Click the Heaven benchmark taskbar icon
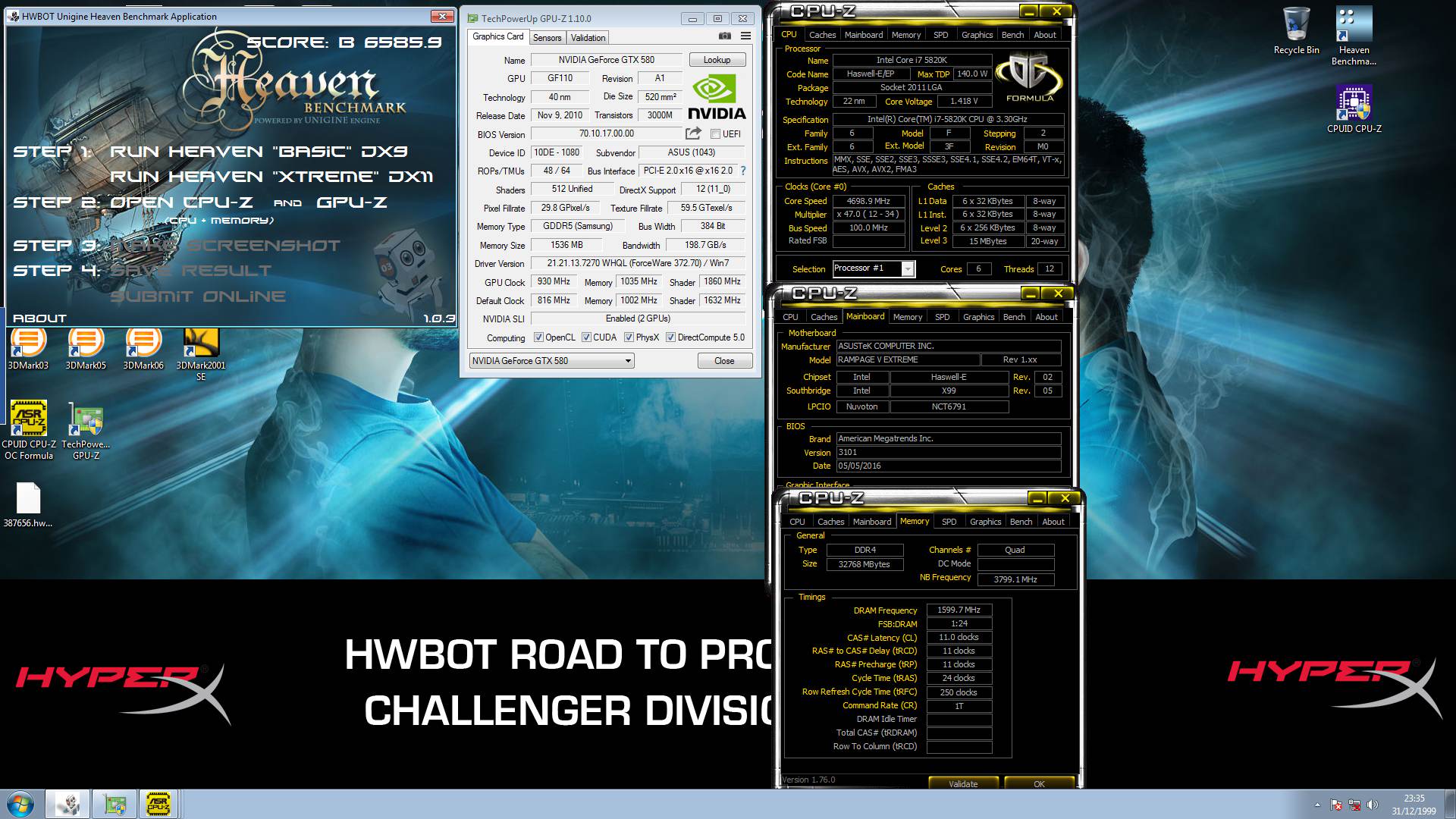1456x819 pixels. click(68, 804)
